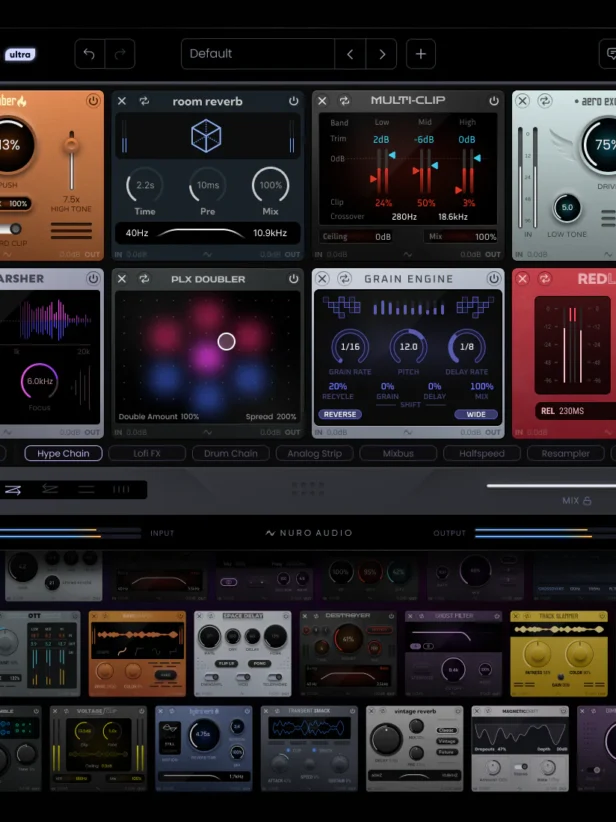Click the swap icon on PLX DOUBLER

click(144, 279)
